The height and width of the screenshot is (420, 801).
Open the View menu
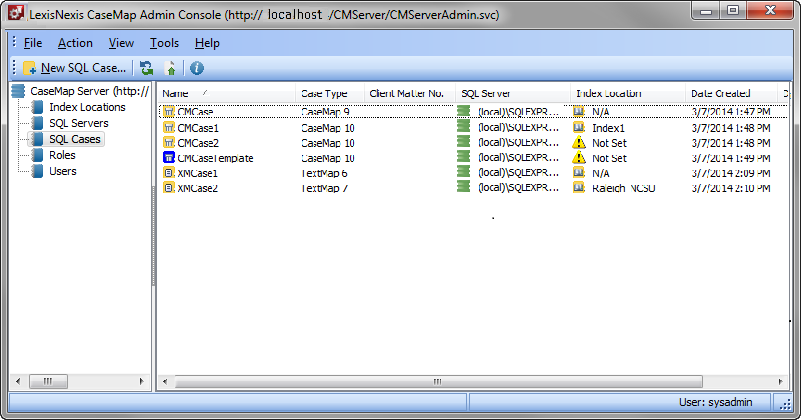pos(121,43)
